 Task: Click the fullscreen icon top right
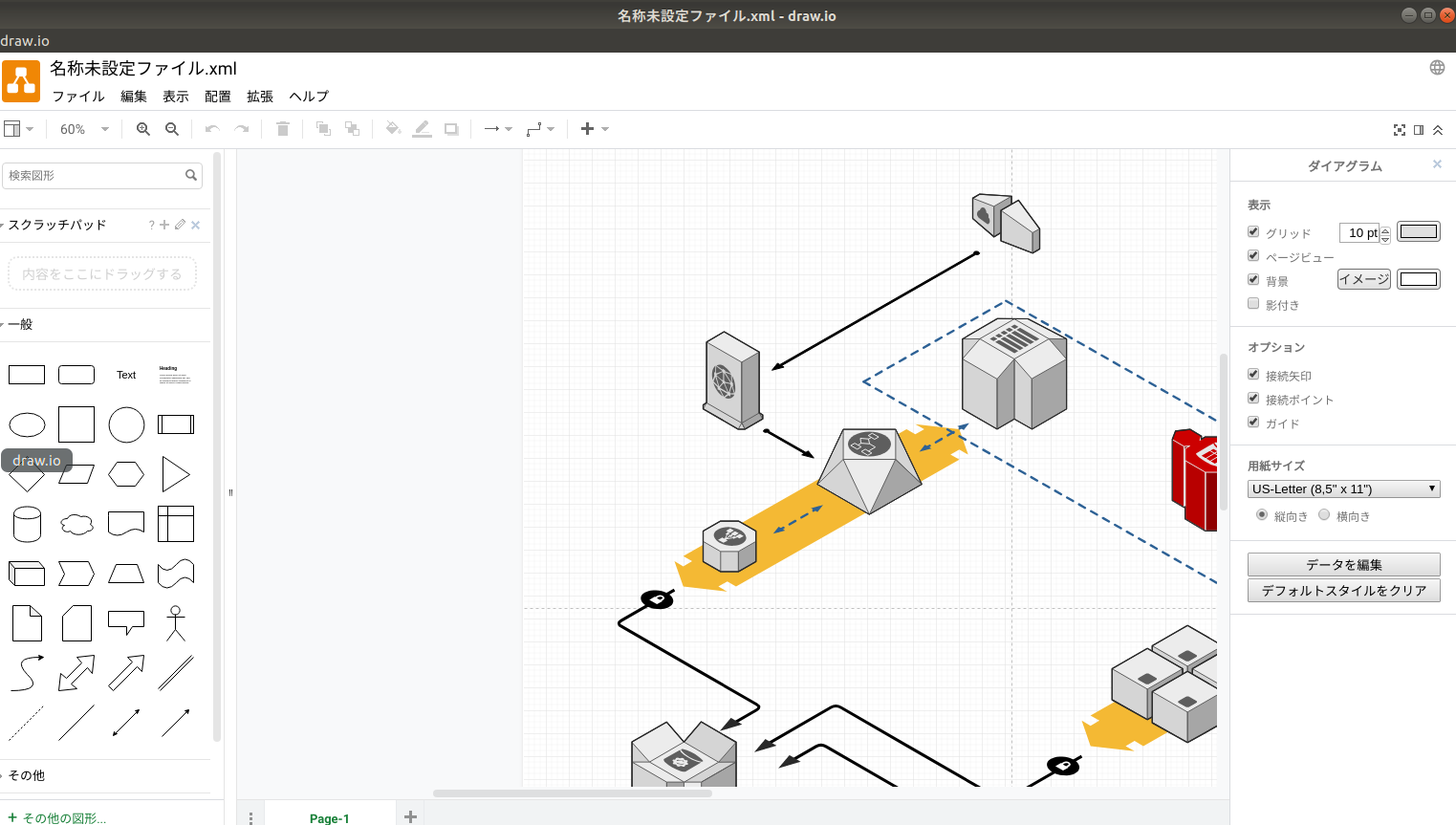tap(1399, 129)
